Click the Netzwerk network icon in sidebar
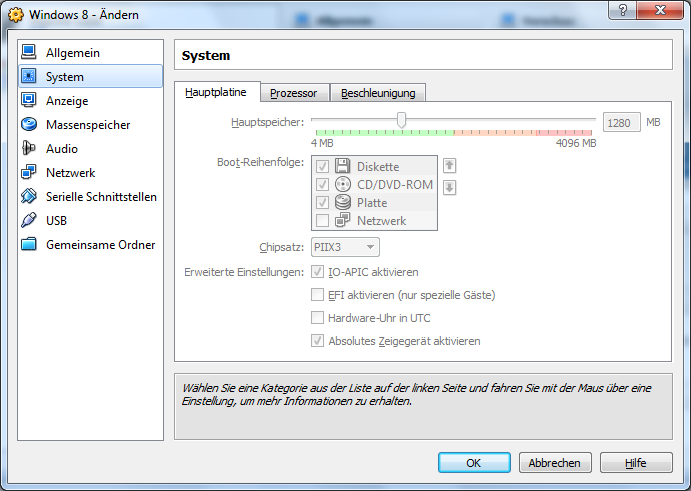 coord(29,172)
